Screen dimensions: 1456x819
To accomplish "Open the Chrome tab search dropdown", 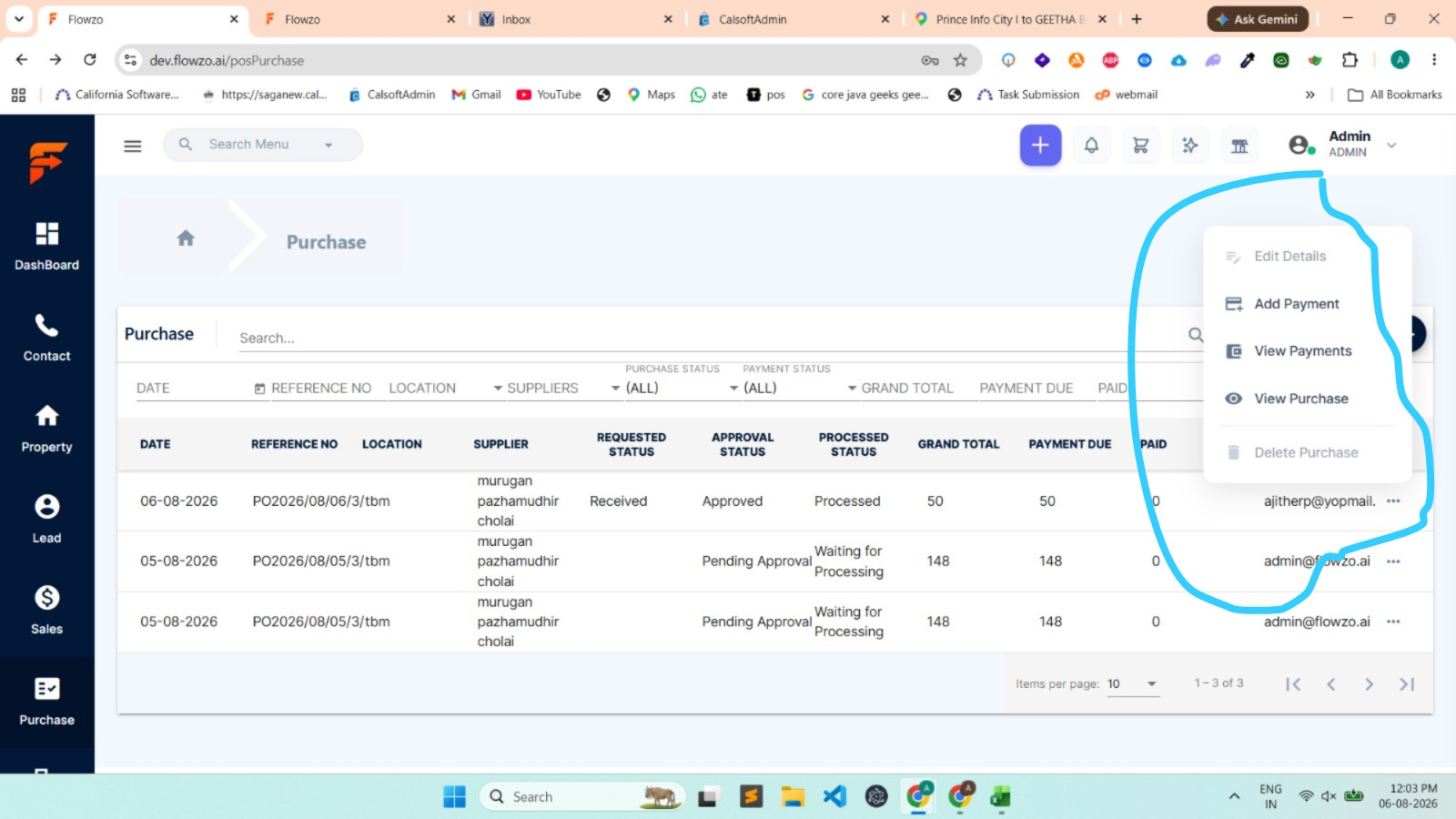I will [19, 18].
